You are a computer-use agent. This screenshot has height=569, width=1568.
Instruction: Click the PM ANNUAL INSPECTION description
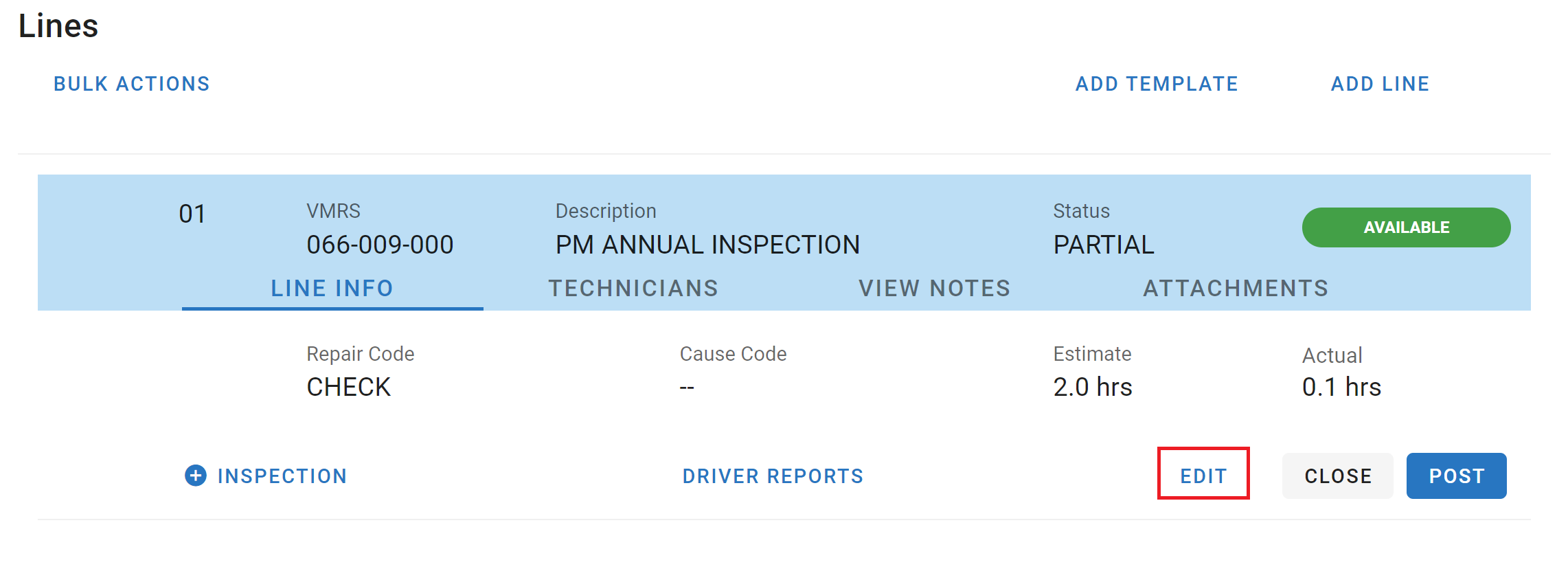click(x=707, y=245)
